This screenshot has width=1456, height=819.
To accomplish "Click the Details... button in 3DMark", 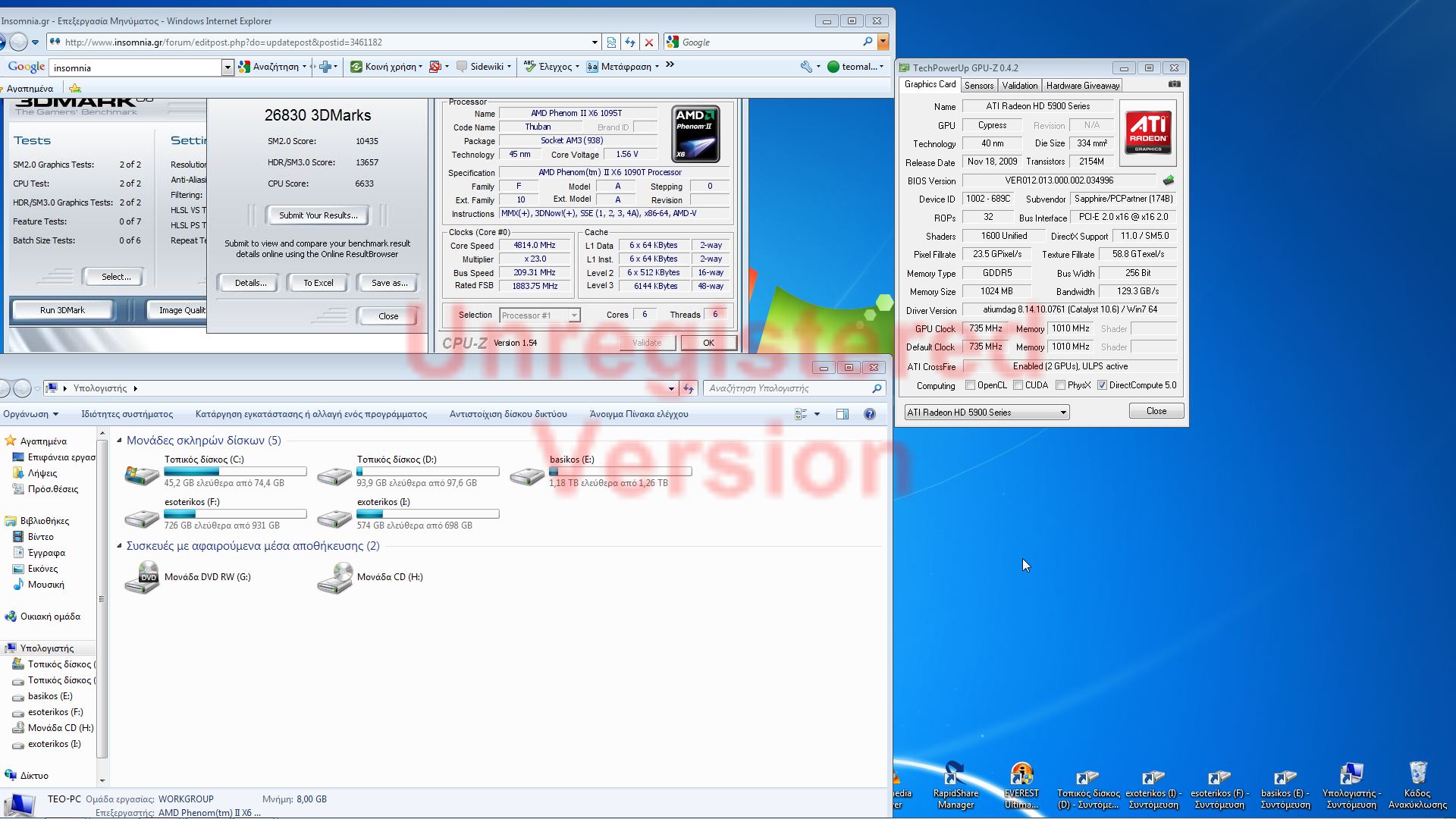I will pyautogui.click(x=250, y=283).
